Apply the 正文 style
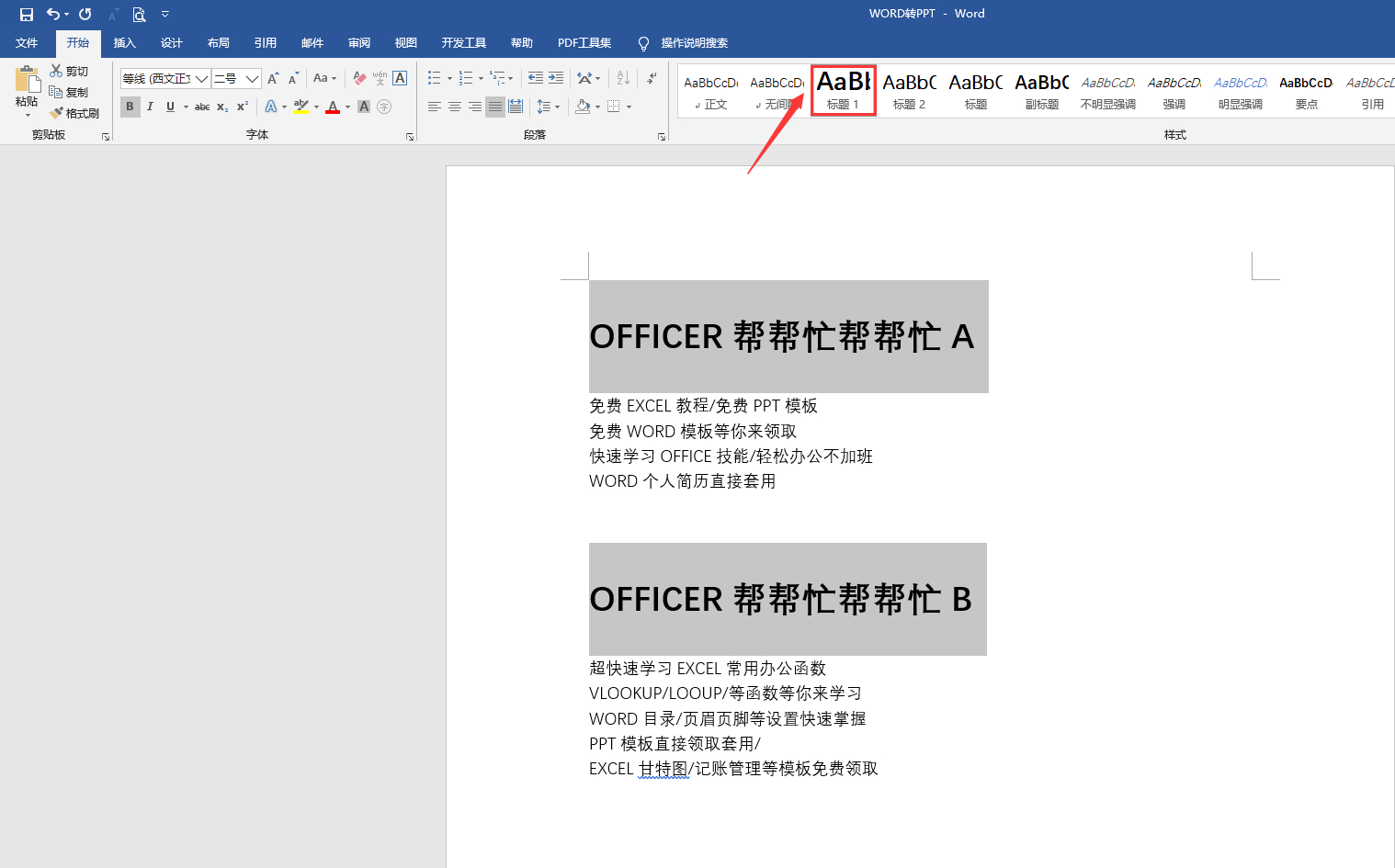This screenshot has width=1395, height=868. click(711, 90)
